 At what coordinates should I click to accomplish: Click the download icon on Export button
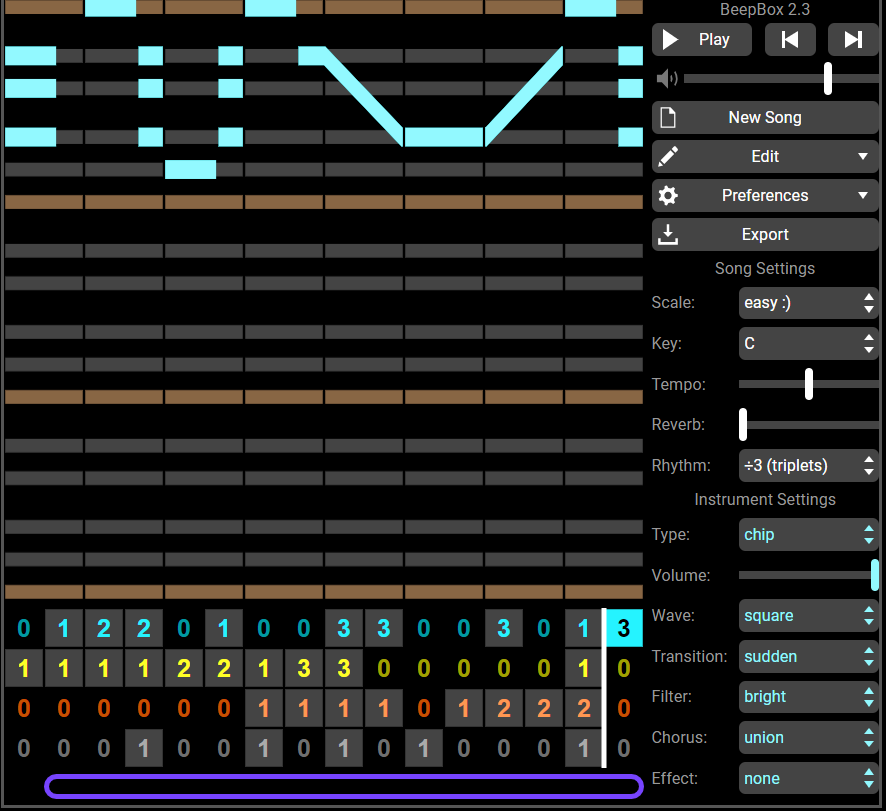point(668,235)
